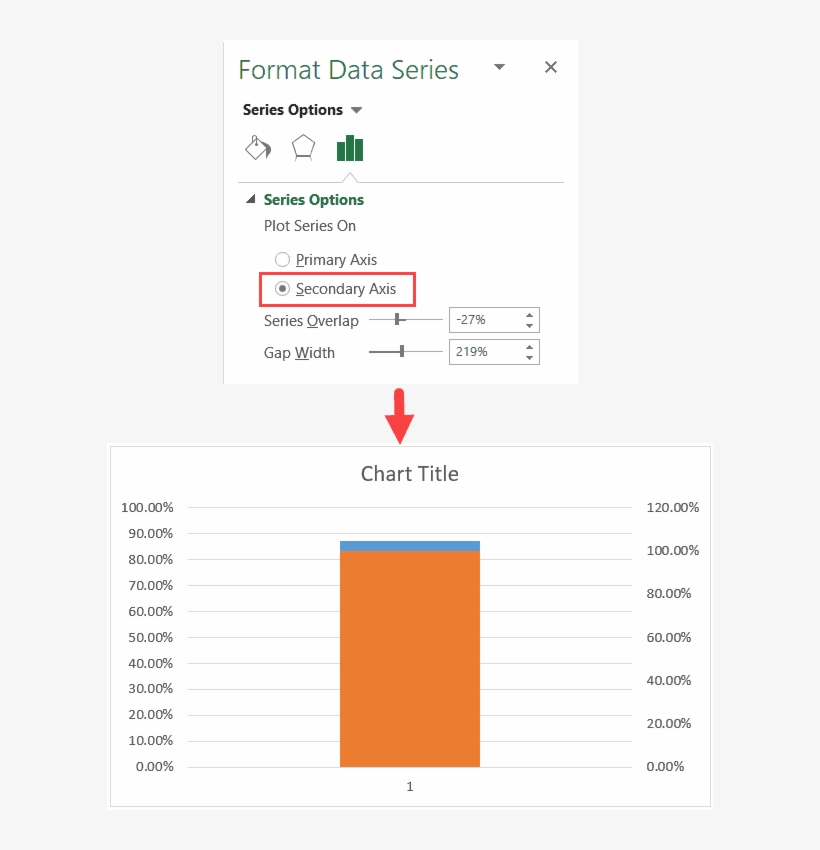820x850 pixels.
Task: Open the Series Options dropdown menu
Action: (x=357, y=110)
